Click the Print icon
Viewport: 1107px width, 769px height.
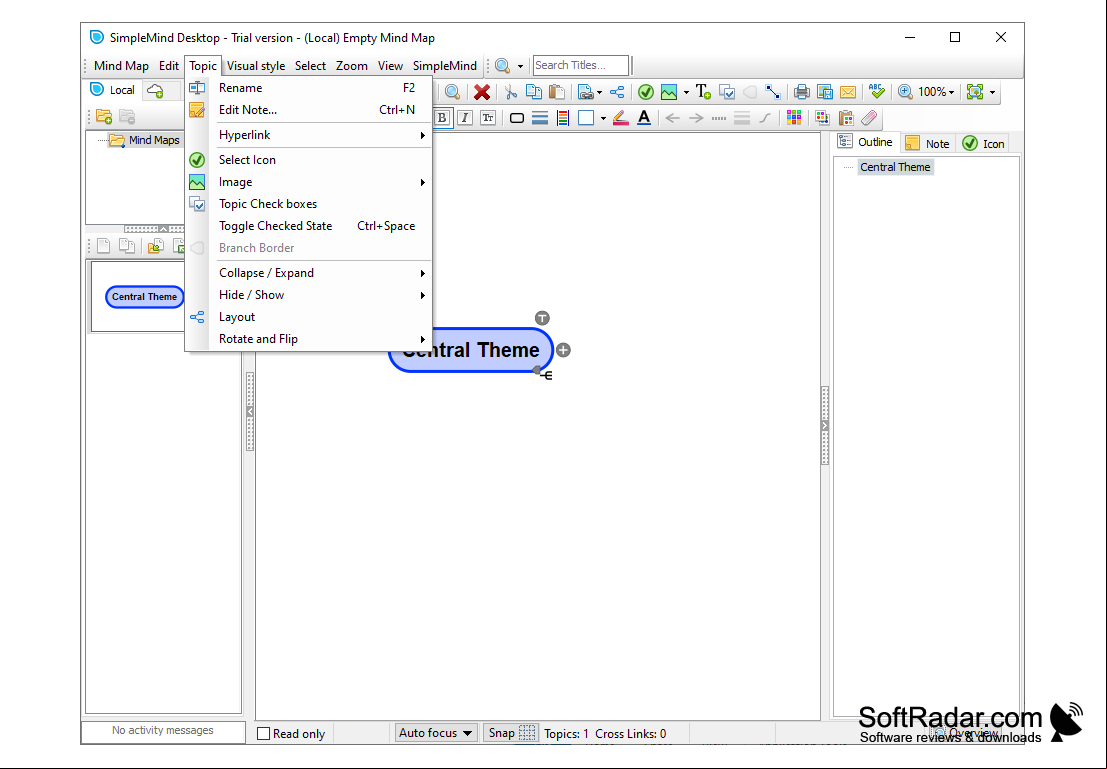click(x=801, y=92)
